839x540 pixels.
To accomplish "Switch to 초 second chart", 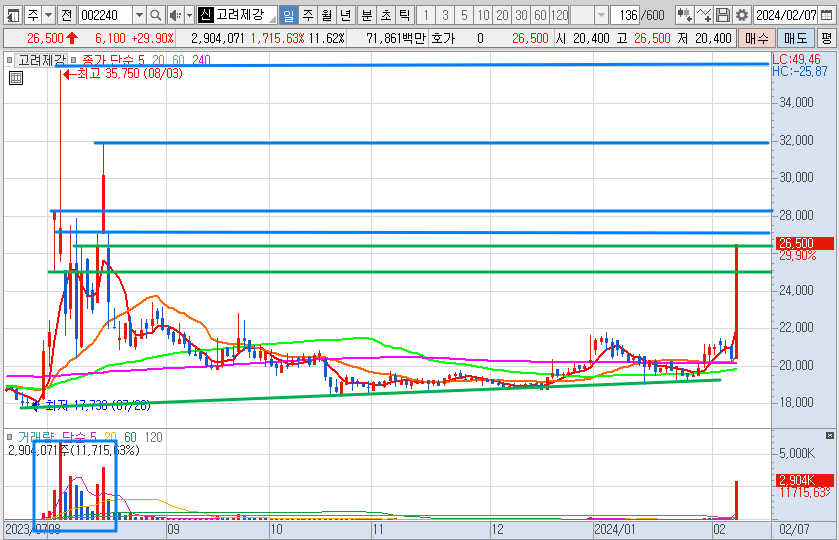I will click(386, 15).
